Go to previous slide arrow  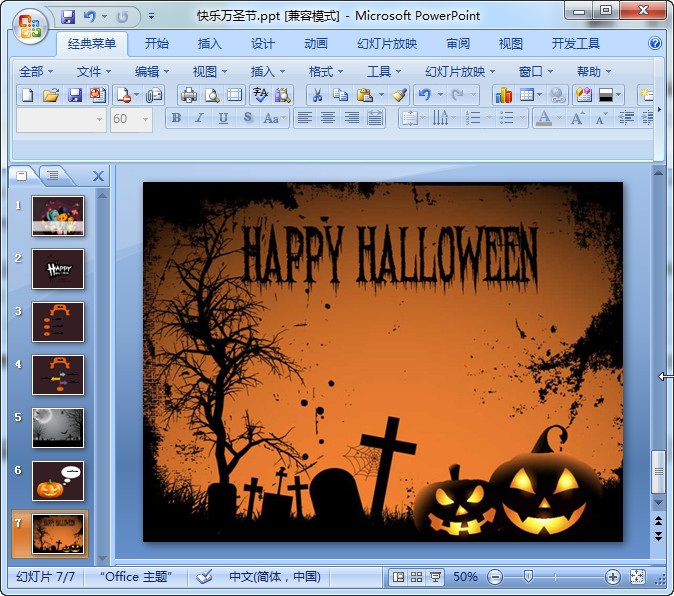tap(658, 521)
